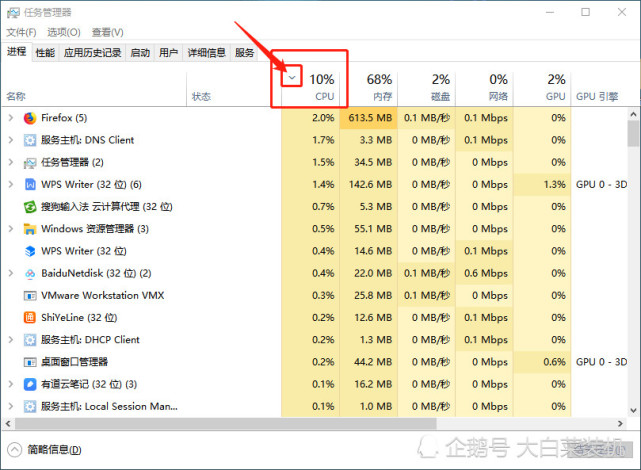Viewport: 641px width, 470px height.
Task: Click the 简略信息(D) link
Action: 54,450
